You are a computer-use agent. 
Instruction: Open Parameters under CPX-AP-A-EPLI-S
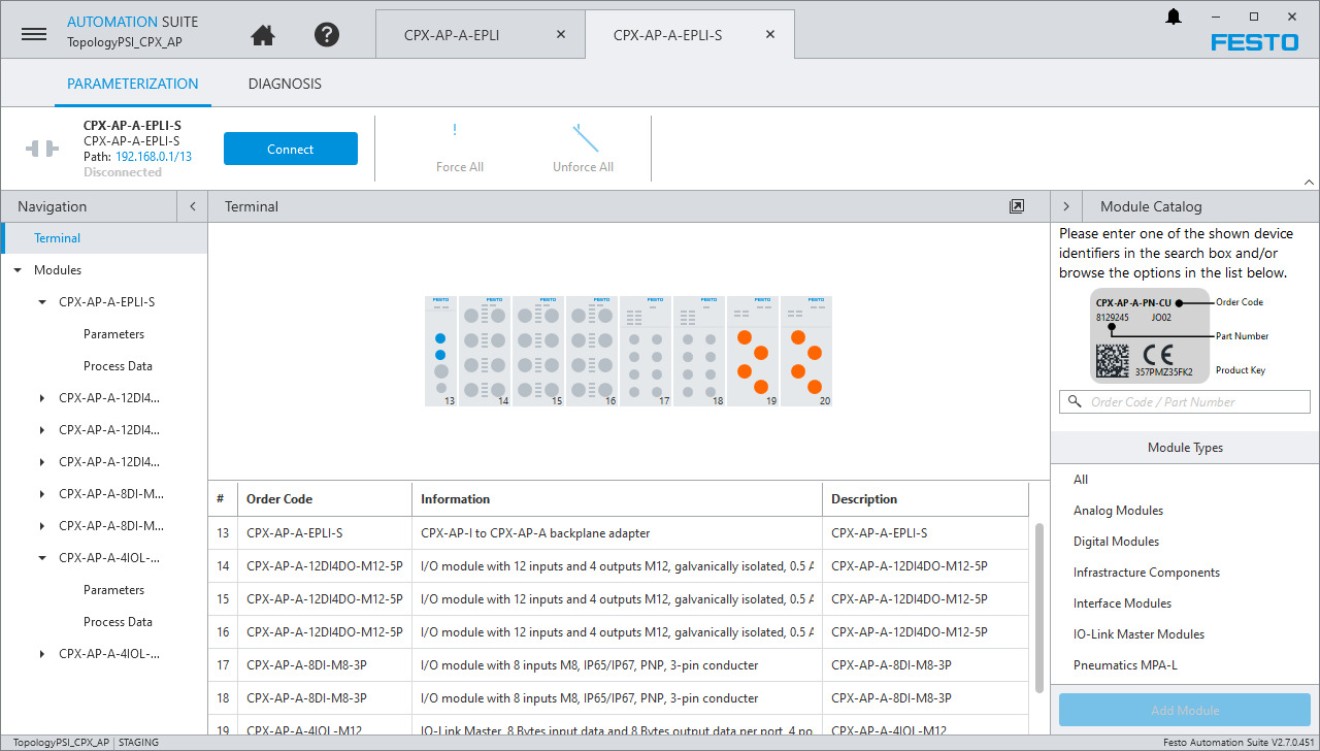click(x=114, y=334)
